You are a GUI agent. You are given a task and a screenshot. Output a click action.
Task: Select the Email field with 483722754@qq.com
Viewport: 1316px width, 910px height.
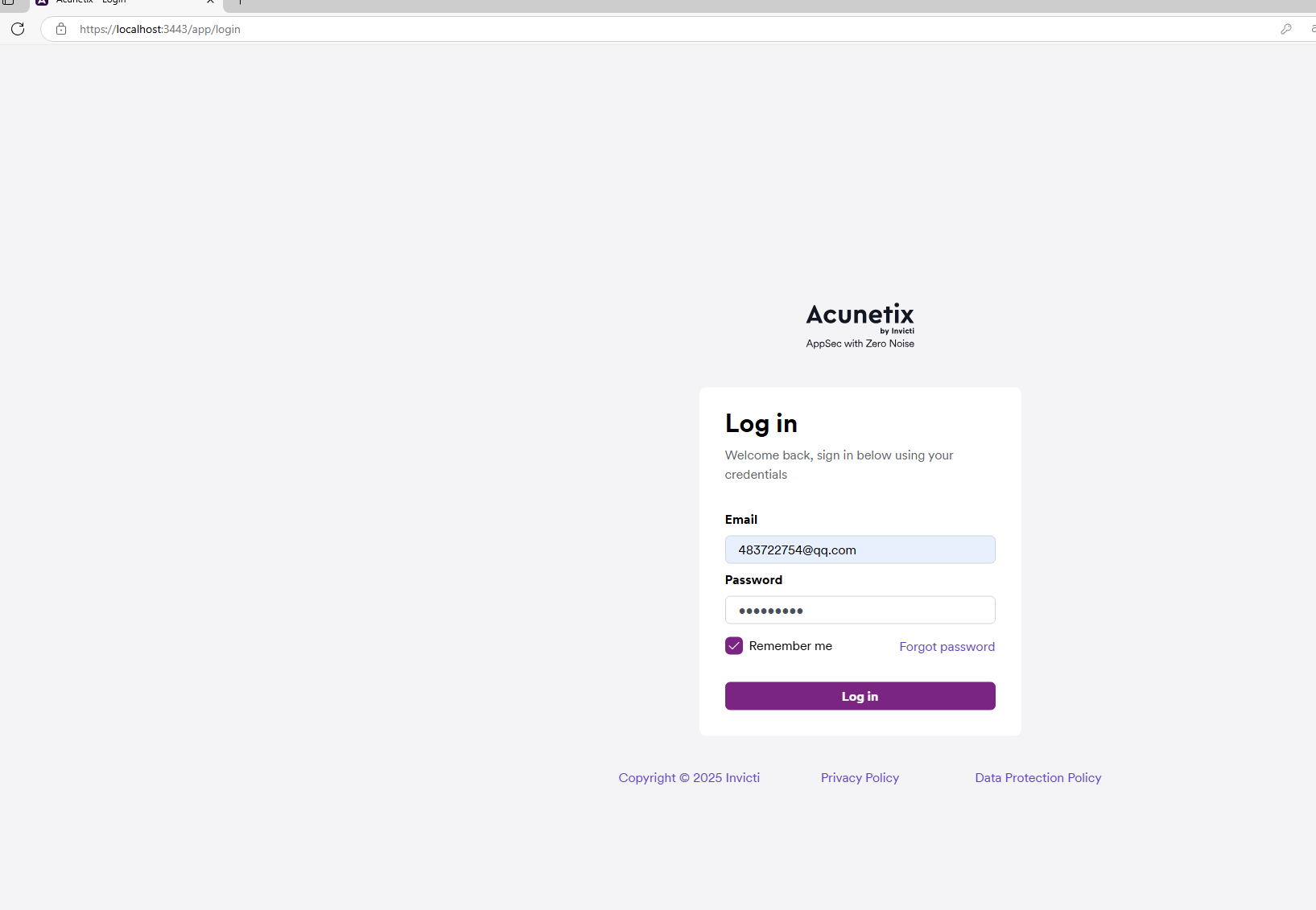[x=860, y=550]
